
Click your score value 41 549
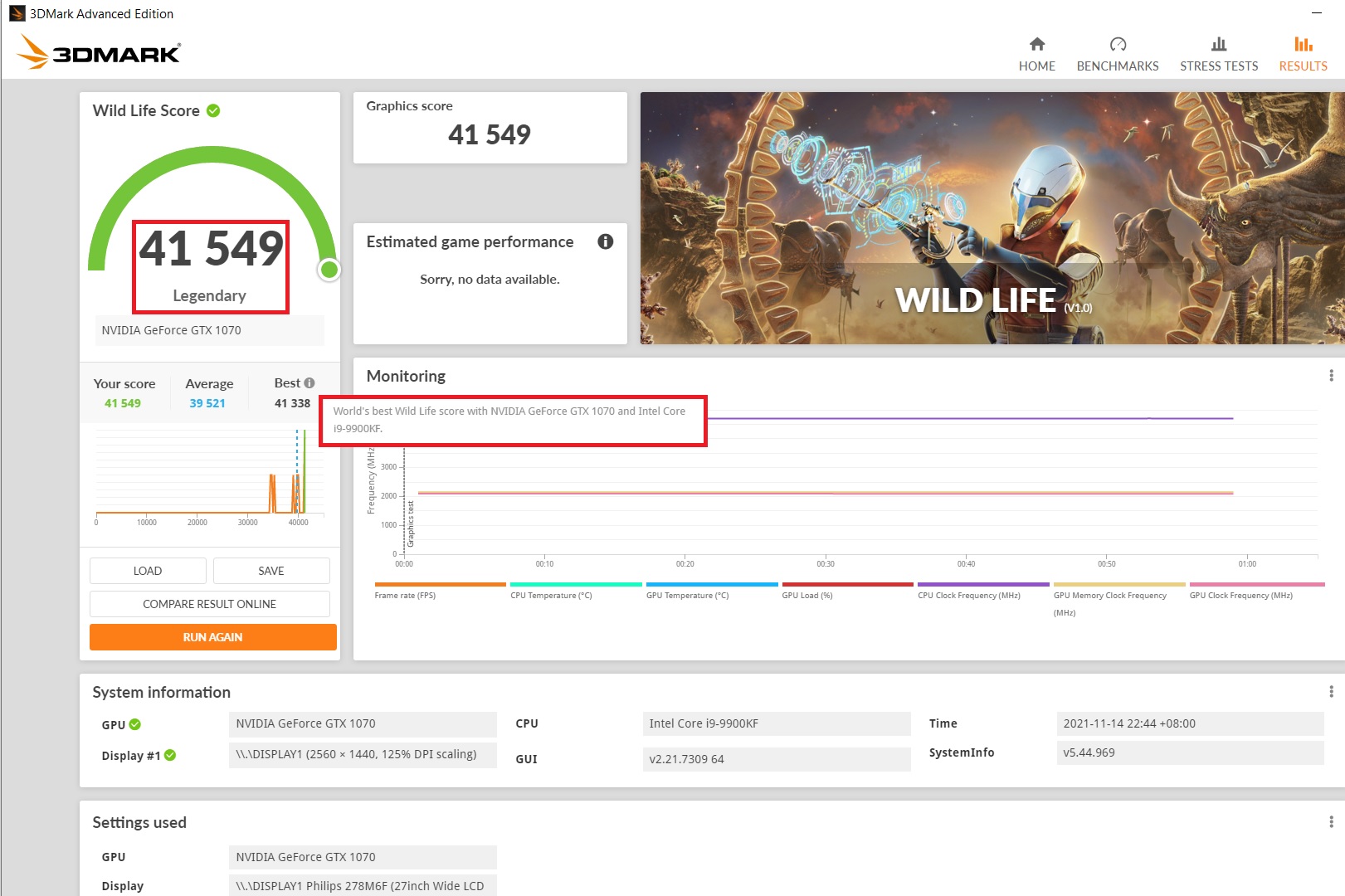click(123, 403)
